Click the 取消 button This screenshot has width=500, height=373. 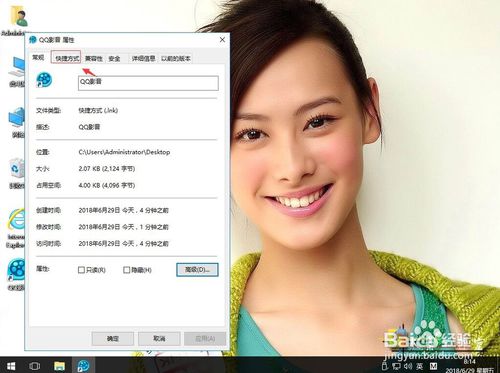159,338
